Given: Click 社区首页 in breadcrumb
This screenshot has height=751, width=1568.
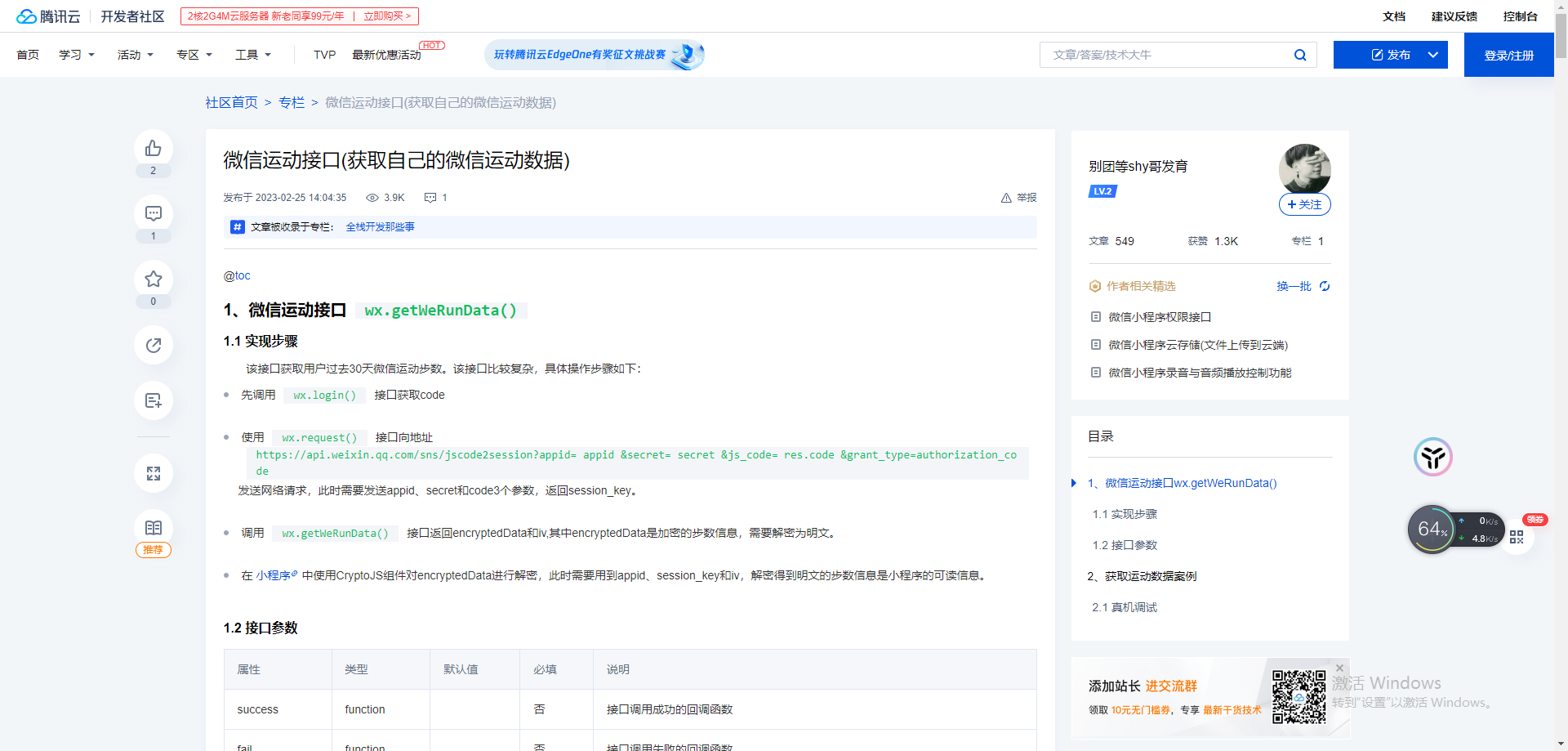Looking at the screenshot, I should pos(231,102).
